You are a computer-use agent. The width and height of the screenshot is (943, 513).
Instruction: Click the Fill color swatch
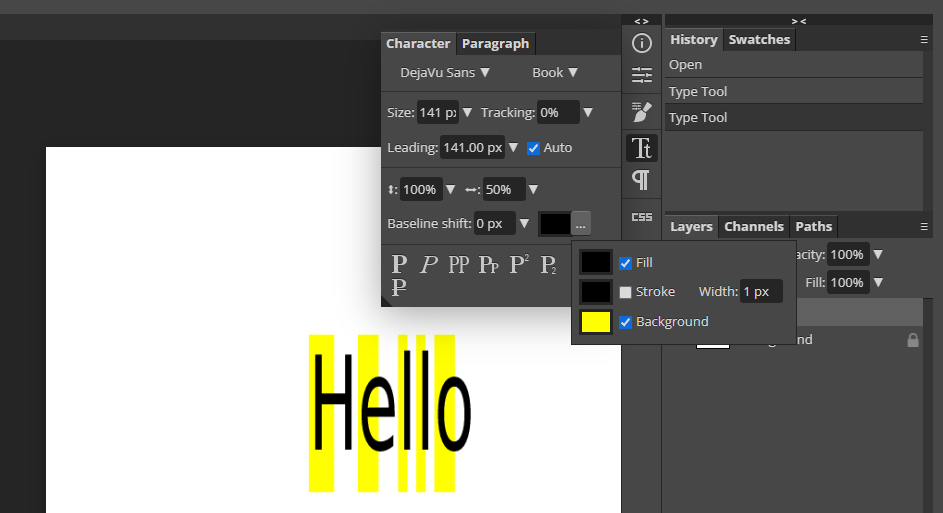[x=596, y=262]
